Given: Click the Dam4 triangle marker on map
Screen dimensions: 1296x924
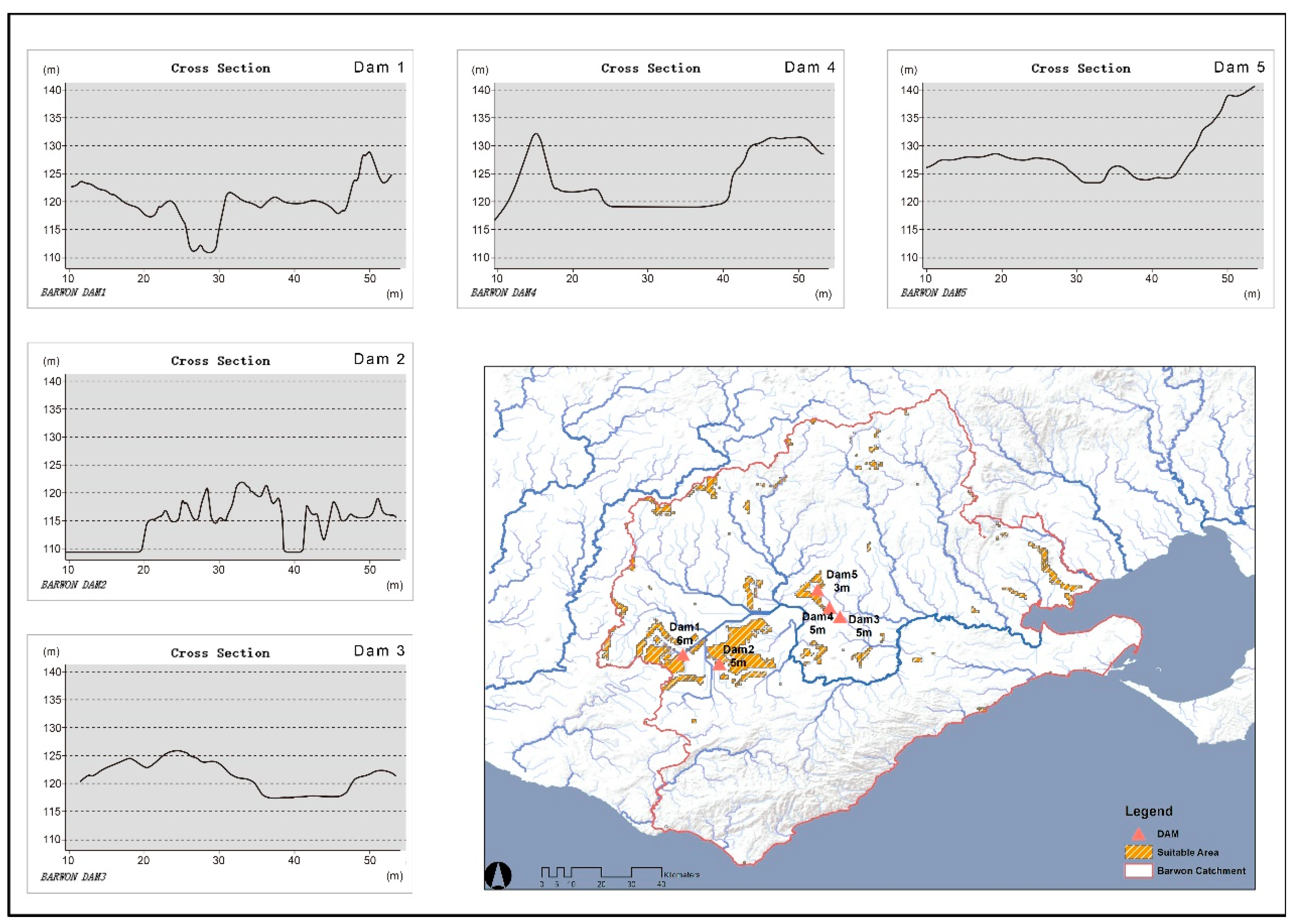Looking at the screenshot, I should coord(829,609).
